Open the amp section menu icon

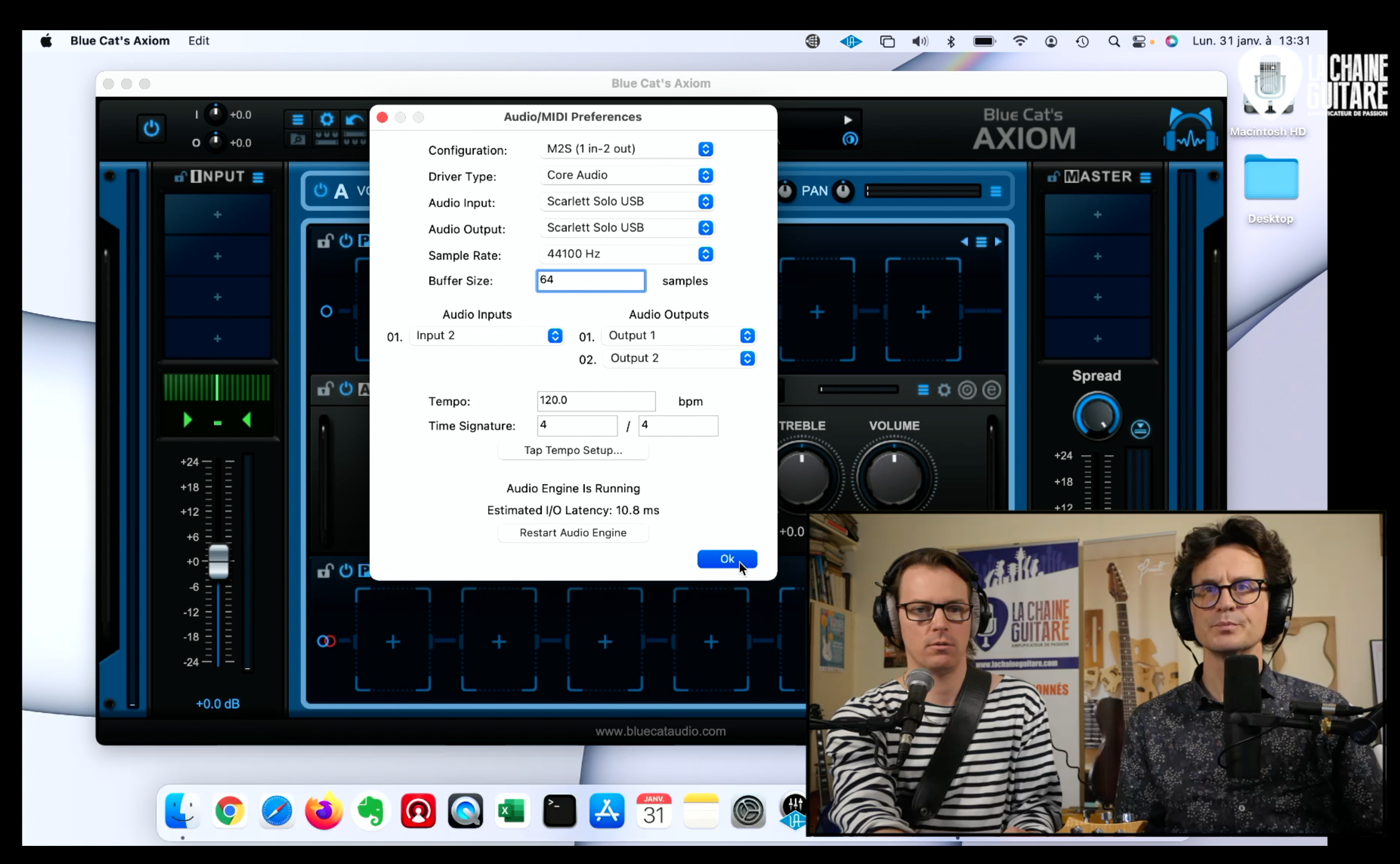[923, 390]
